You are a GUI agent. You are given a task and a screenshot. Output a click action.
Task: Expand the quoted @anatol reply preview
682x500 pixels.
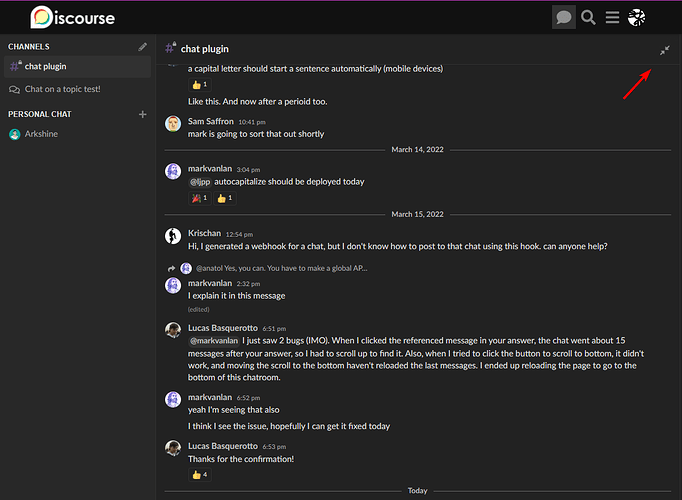pos(281,268)
